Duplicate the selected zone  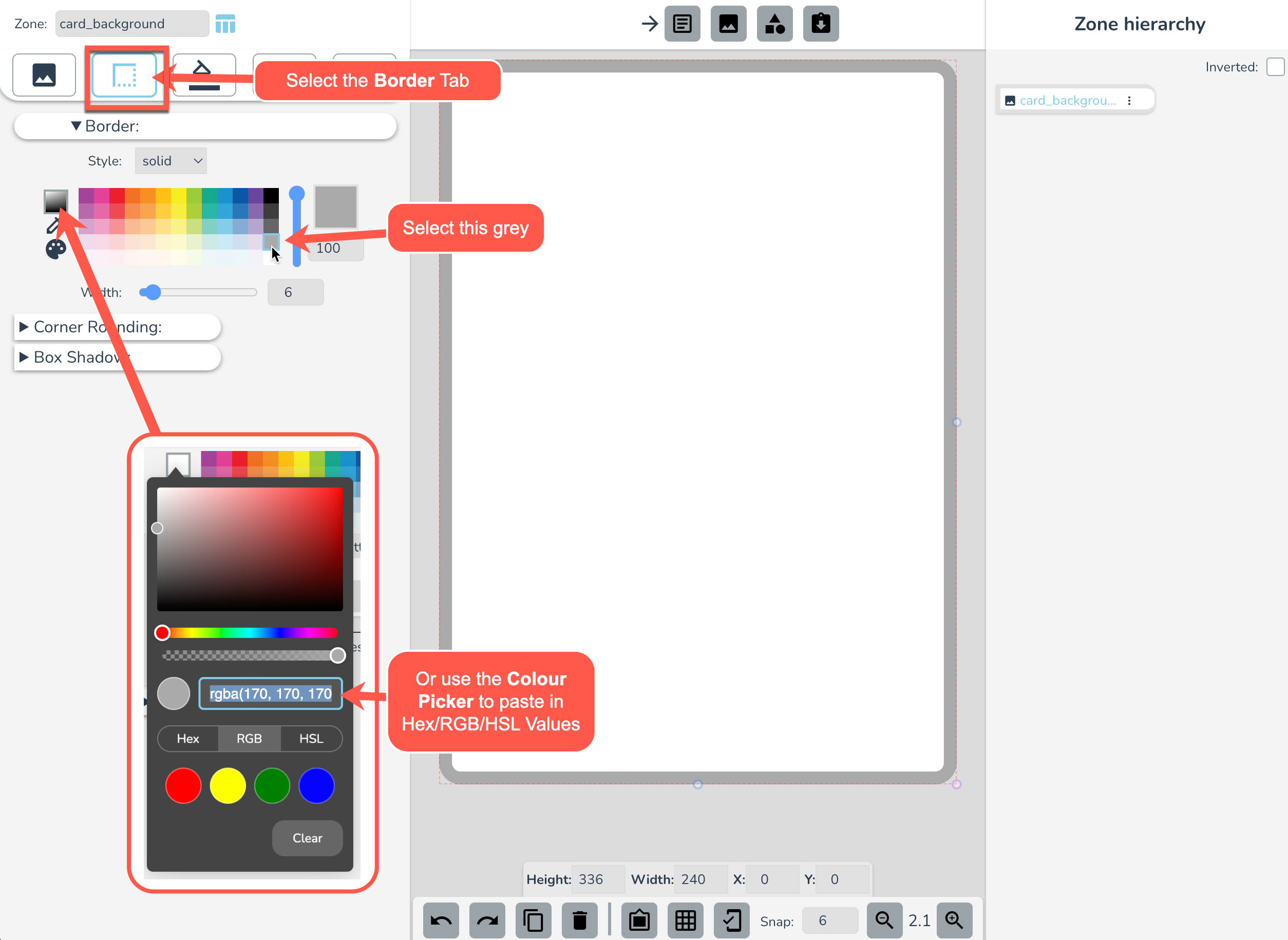click(x=533, y=920)
